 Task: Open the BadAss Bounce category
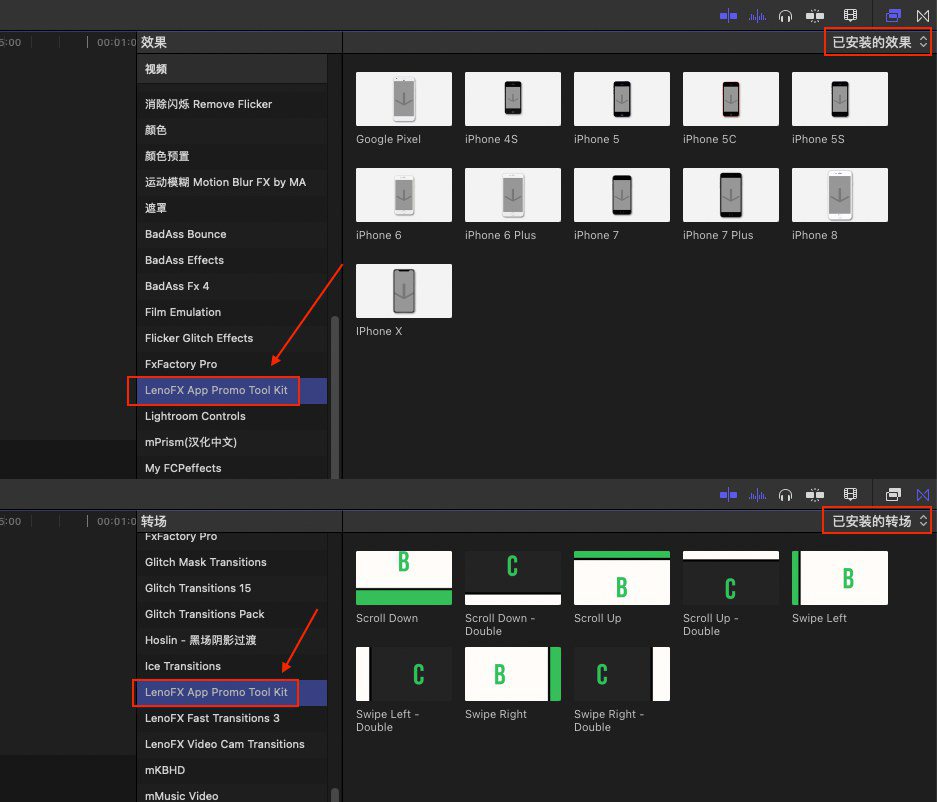click(x=232, y=234)
